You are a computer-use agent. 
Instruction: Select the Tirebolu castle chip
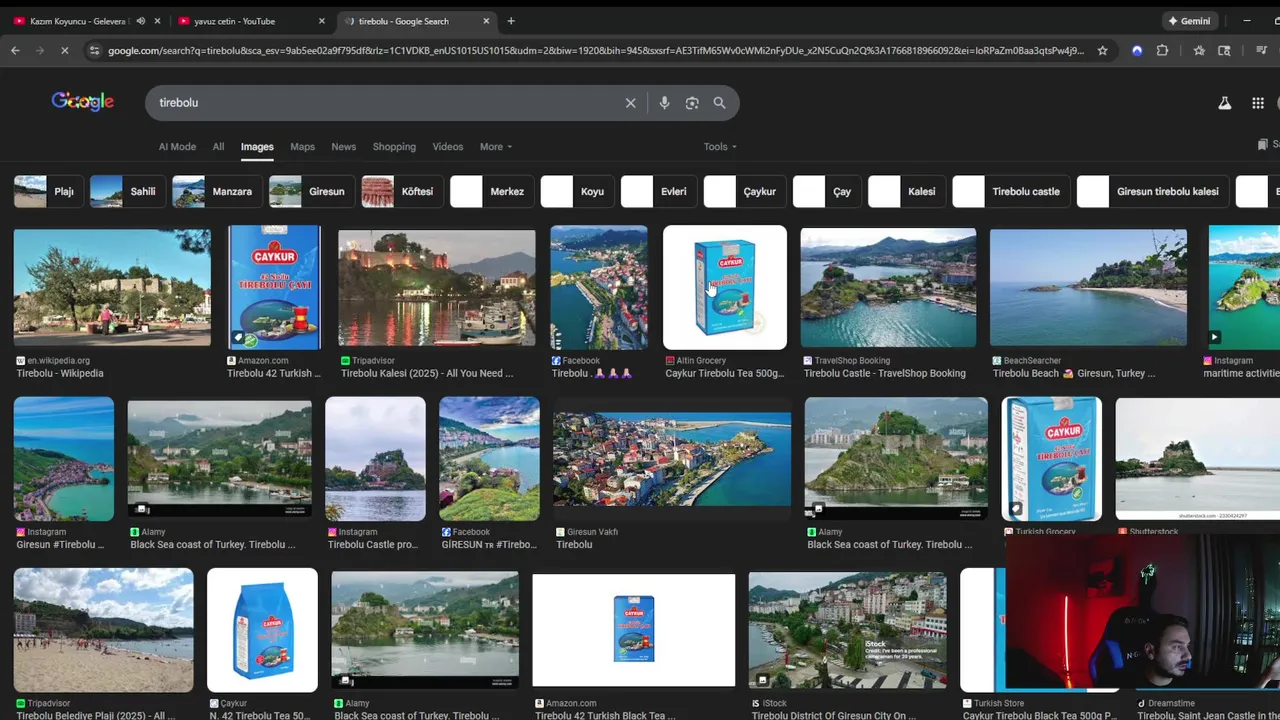(x=1009, y=191)
